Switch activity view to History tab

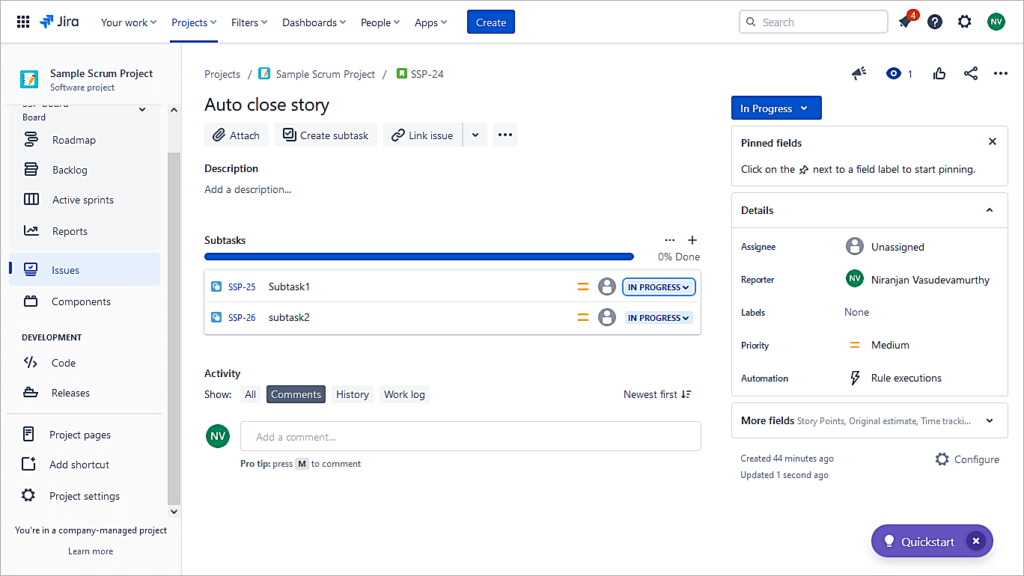[352, 394]
